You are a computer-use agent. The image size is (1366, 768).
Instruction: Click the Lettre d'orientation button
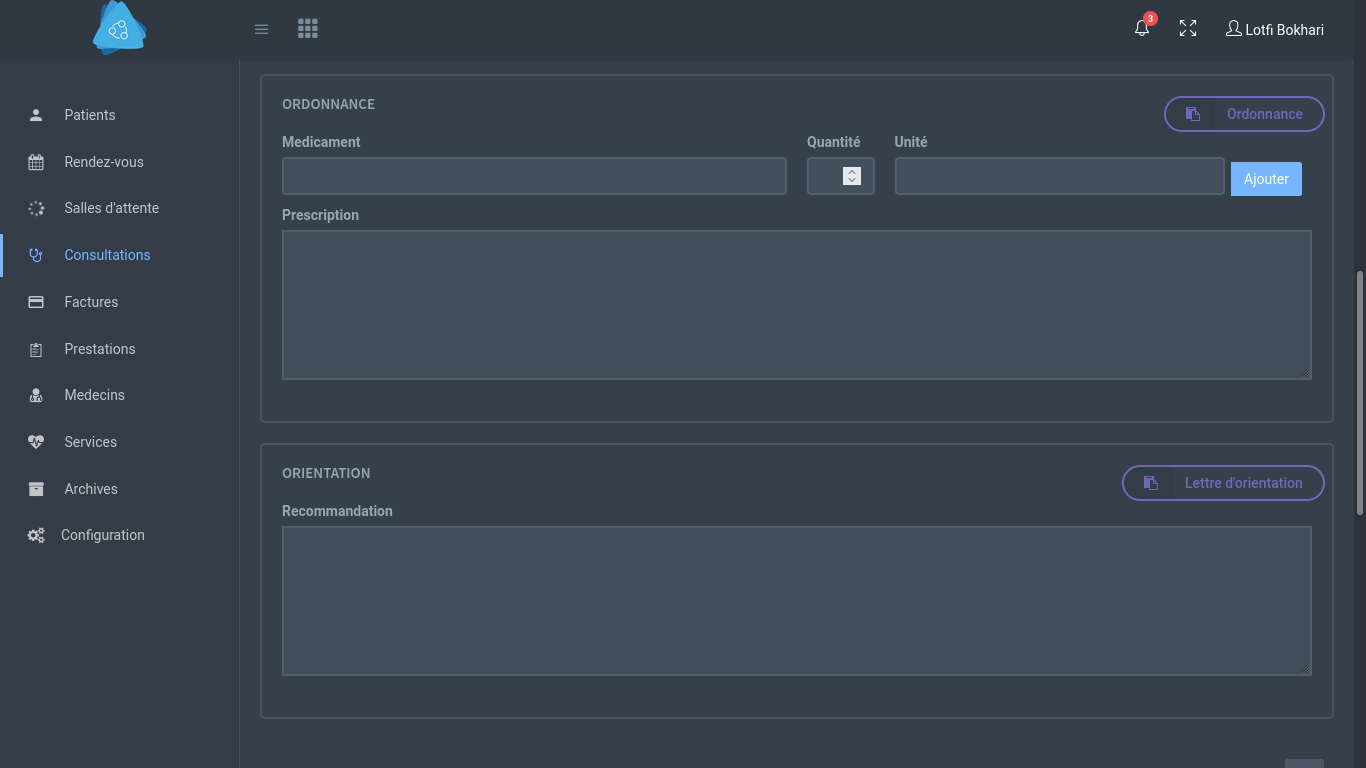point(1223,483)
